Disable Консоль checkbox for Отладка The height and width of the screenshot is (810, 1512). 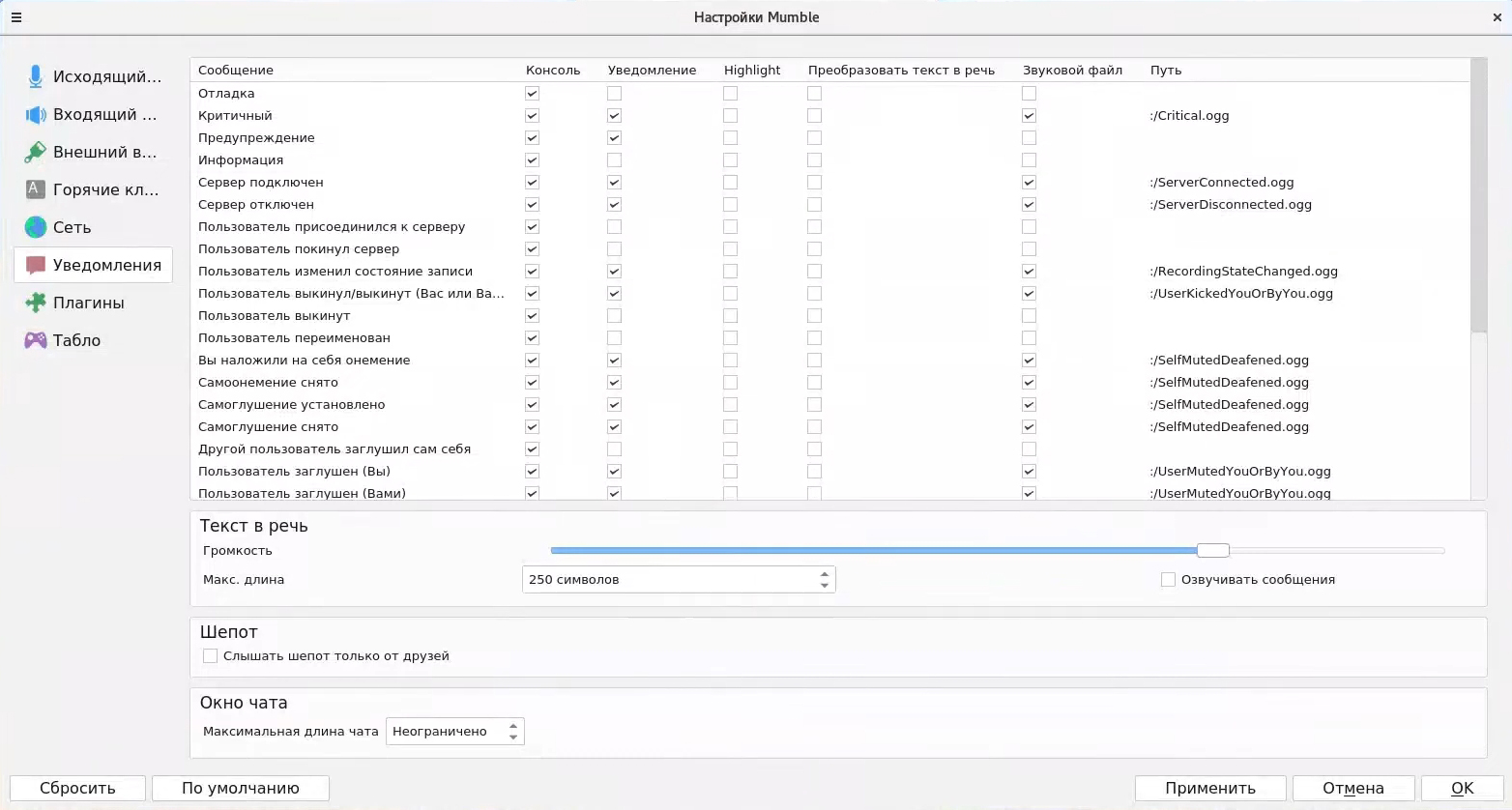click(x=532, y=94)
